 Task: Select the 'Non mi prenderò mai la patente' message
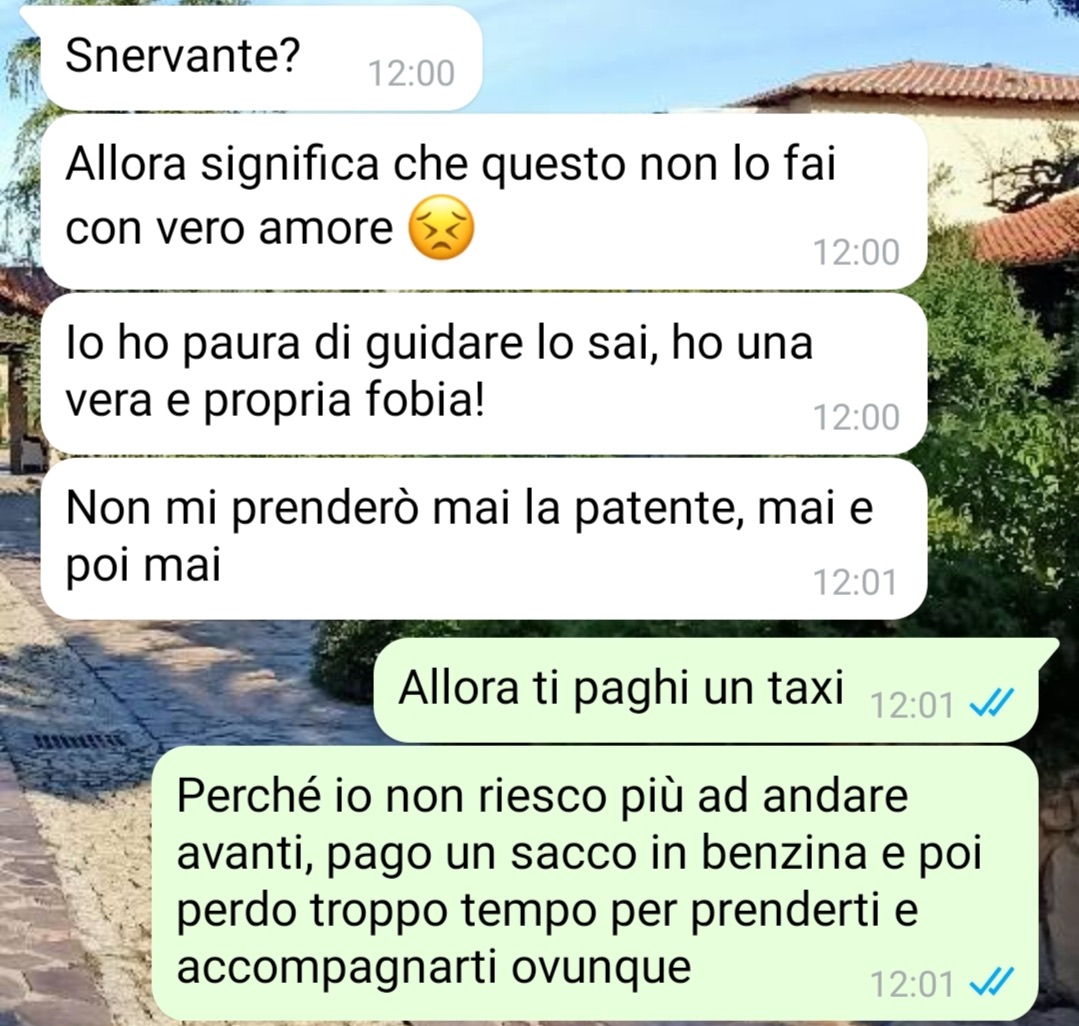tap(483, 539)
